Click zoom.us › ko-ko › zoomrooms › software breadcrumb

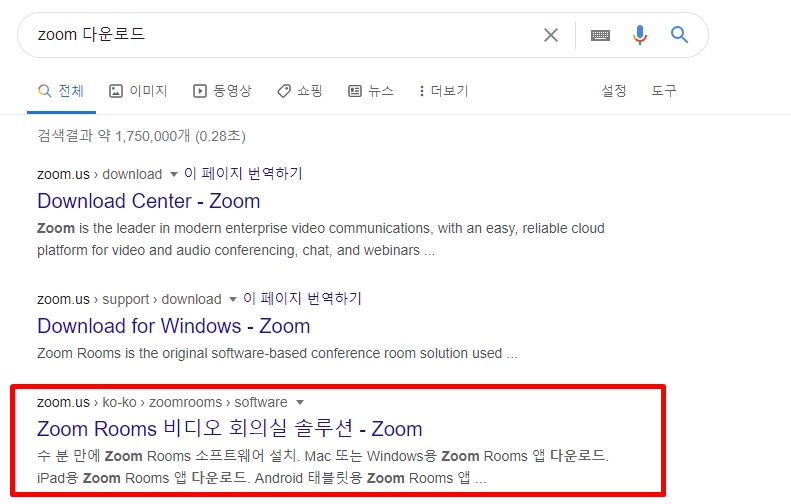point(162,402)
